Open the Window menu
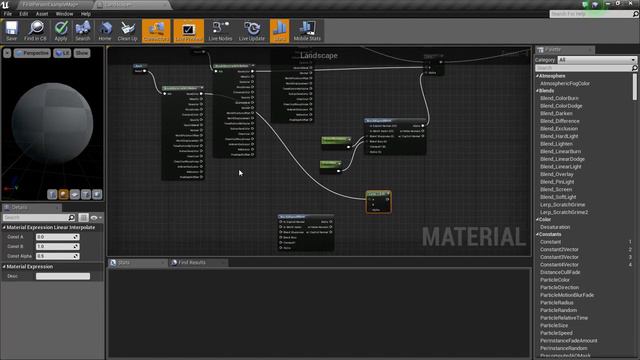The height and width of the screenshot is (360, 640). coord(64,14)
